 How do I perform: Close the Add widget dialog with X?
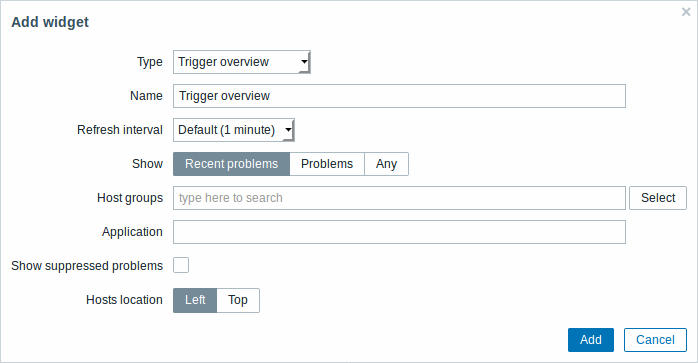[x=686, y=12]
